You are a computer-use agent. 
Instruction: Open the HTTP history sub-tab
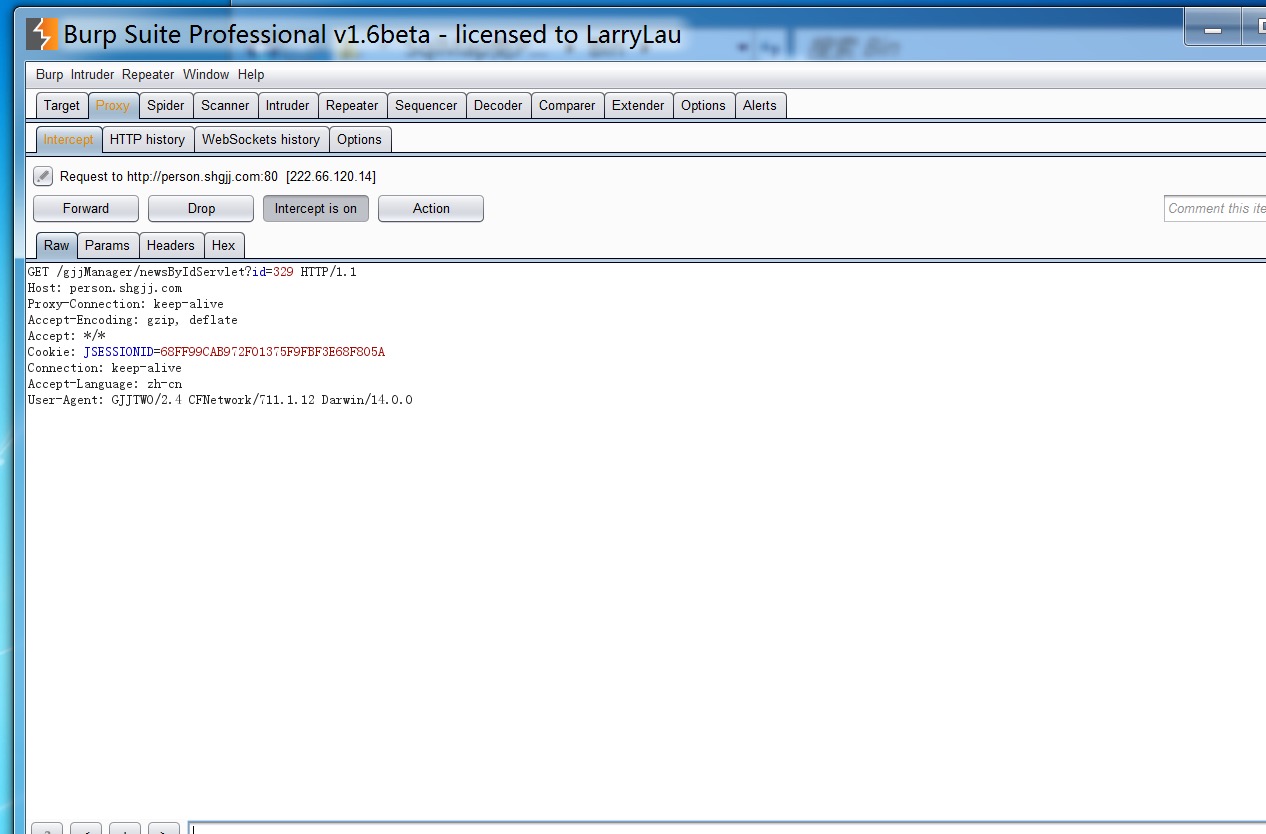(147, 139)
